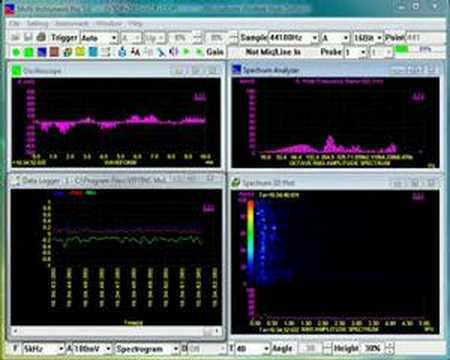450x360 pixels.
Task: Click the green Oscilloscope panel title icon
Action: 17,70
